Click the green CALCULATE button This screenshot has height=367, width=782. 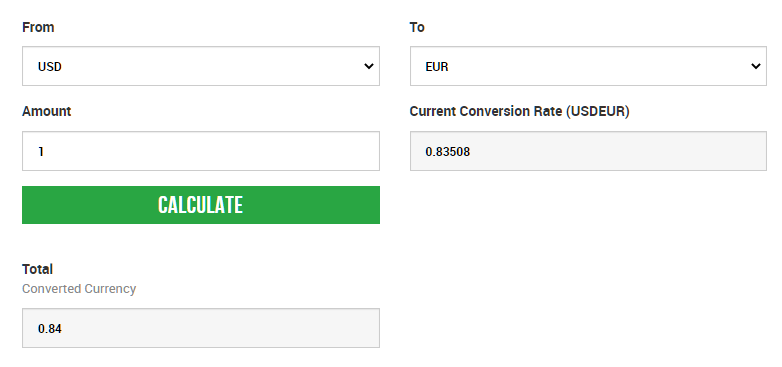pos(200,205)
